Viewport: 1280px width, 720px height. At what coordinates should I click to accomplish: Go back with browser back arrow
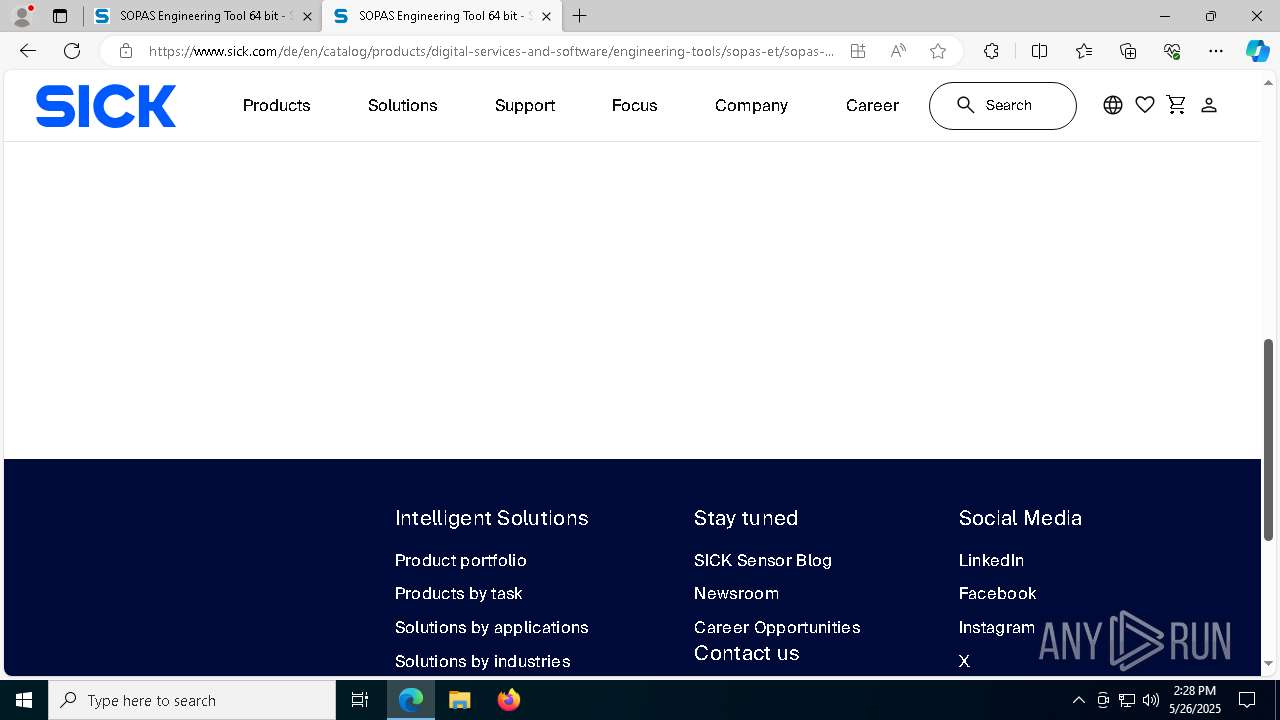click(x=28, y=51)
